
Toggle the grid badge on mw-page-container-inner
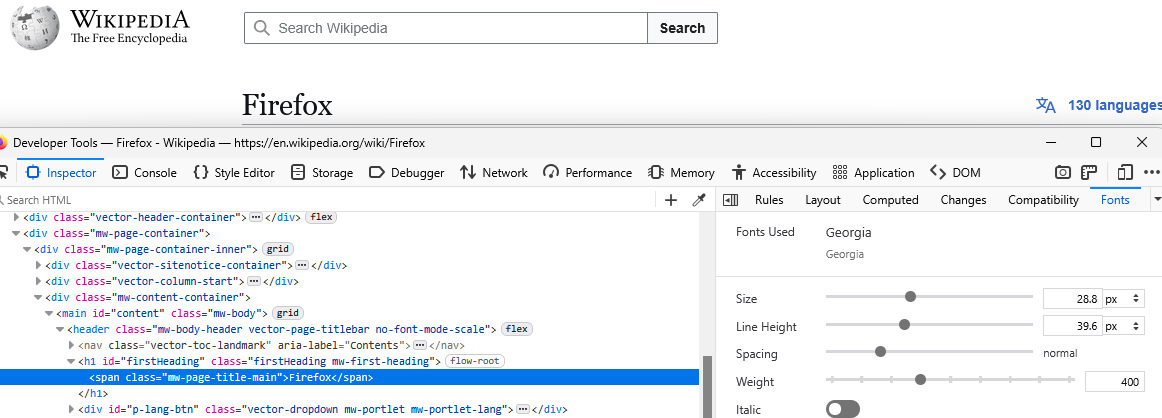click(278, 249)
